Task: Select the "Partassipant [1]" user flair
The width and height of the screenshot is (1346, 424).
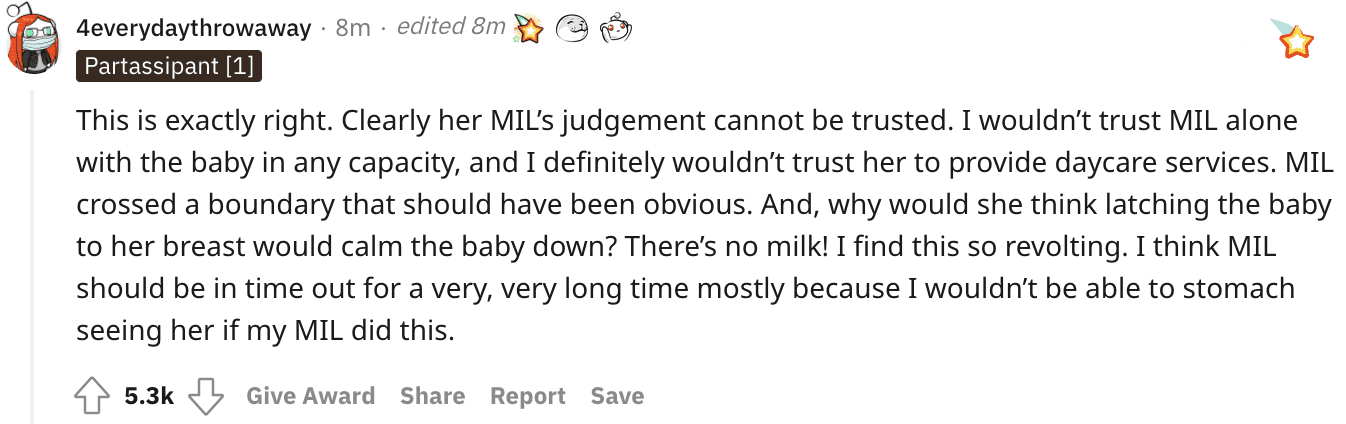Action: click(x=169, y=67)
